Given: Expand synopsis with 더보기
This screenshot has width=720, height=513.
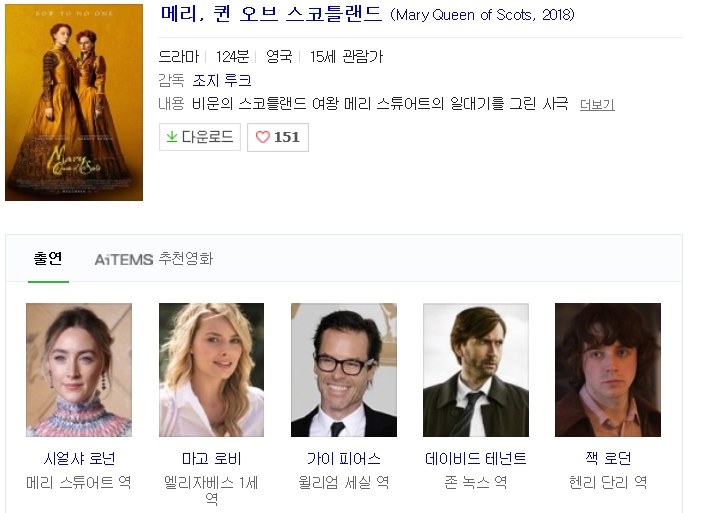Looking at the screenshot, I should pos(597,104).
